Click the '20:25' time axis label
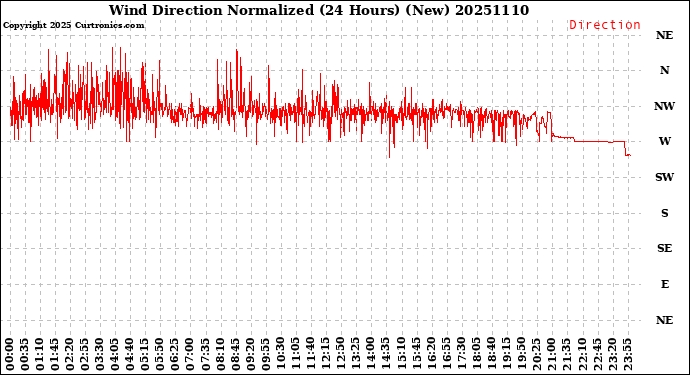 tap(536, 354)
